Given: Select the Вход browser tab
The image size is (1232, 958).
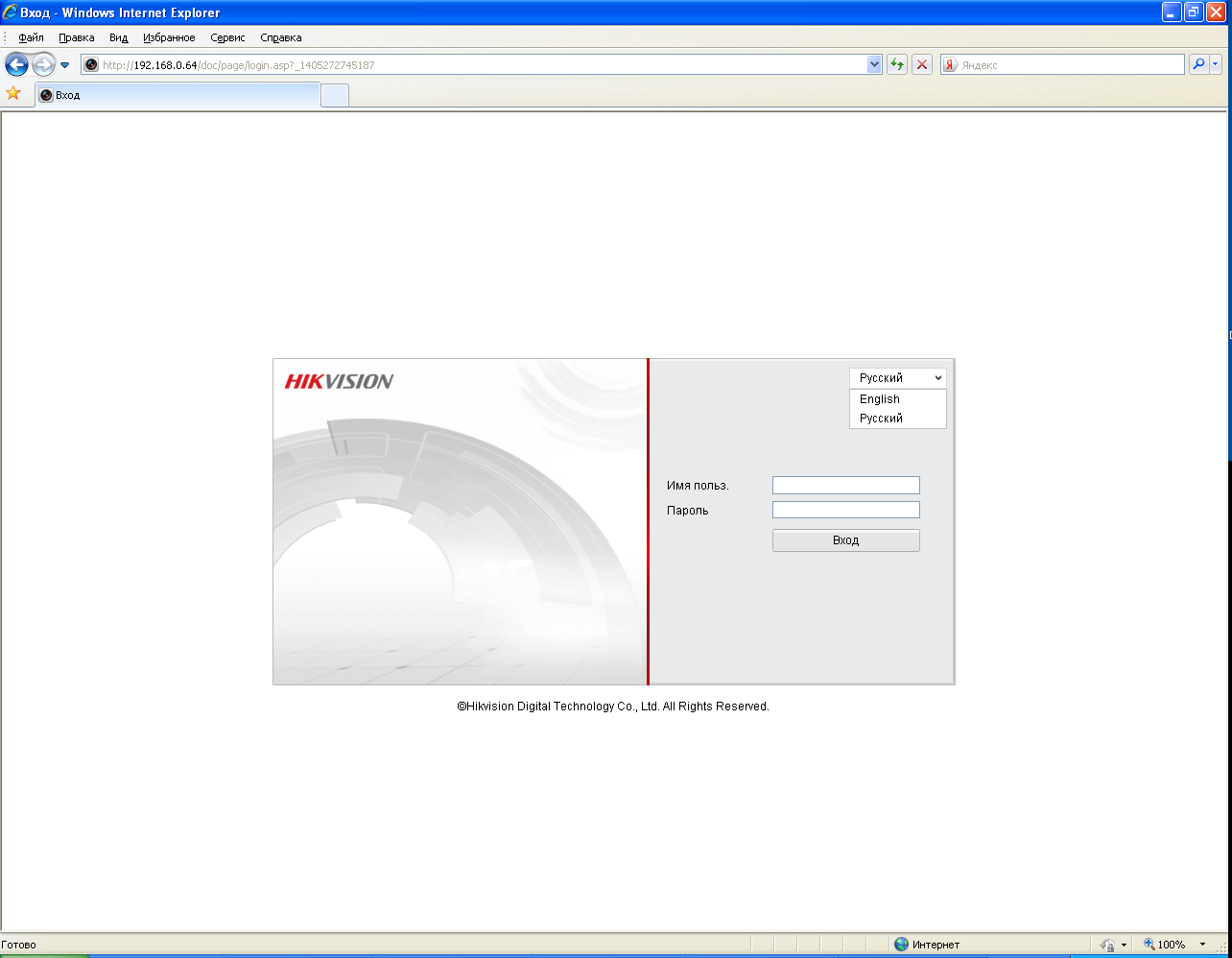Looking at the screenshot, I should click(x=178, y=95).
